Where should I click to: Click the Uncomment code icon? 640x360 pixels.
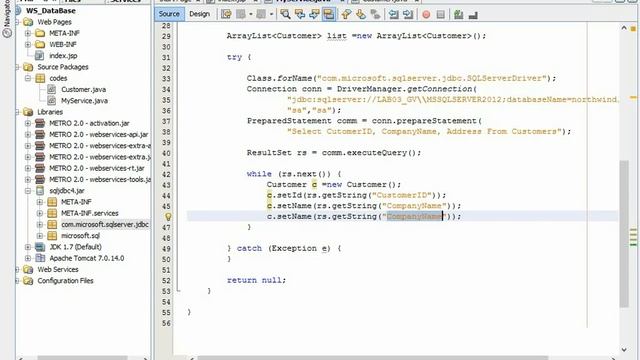(x=473, y=15)
